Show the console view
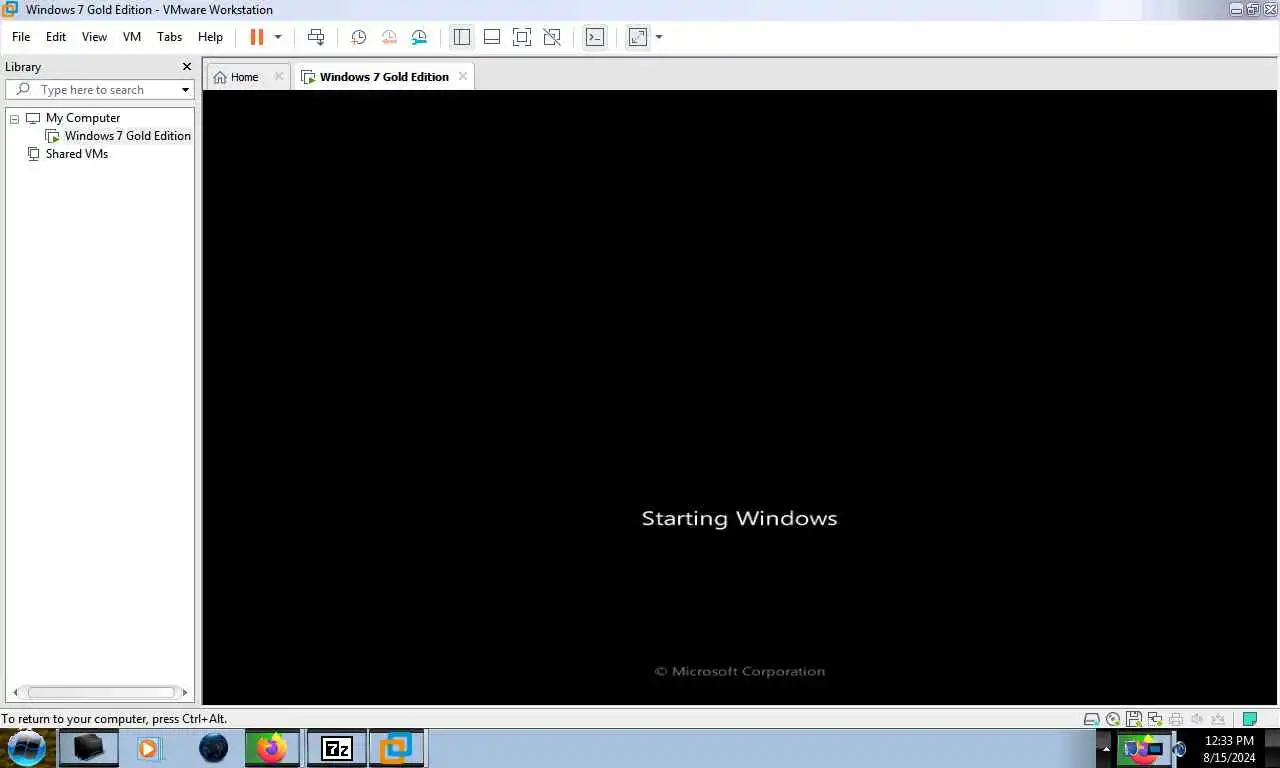The image size is (1280, 768). [x=595, y=37]
